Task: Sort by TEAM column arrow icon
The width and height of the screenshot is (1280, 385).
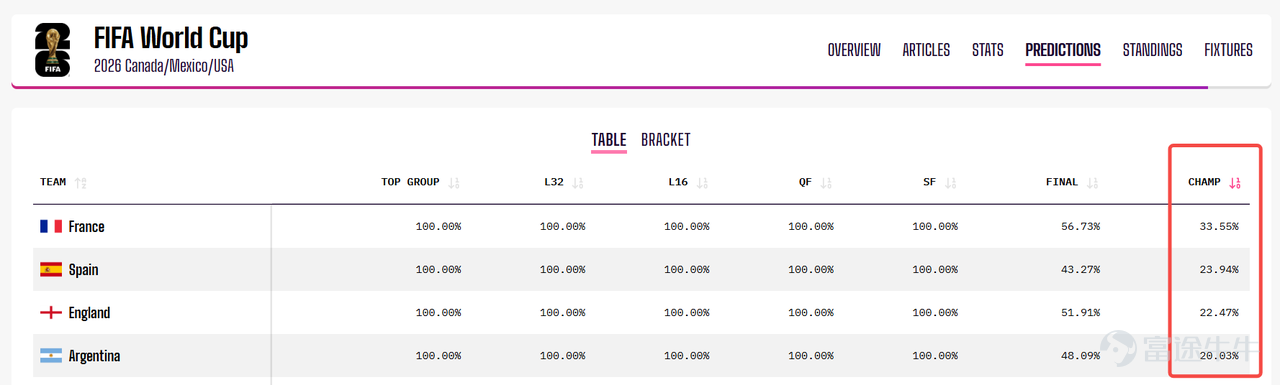Action: 81,183
